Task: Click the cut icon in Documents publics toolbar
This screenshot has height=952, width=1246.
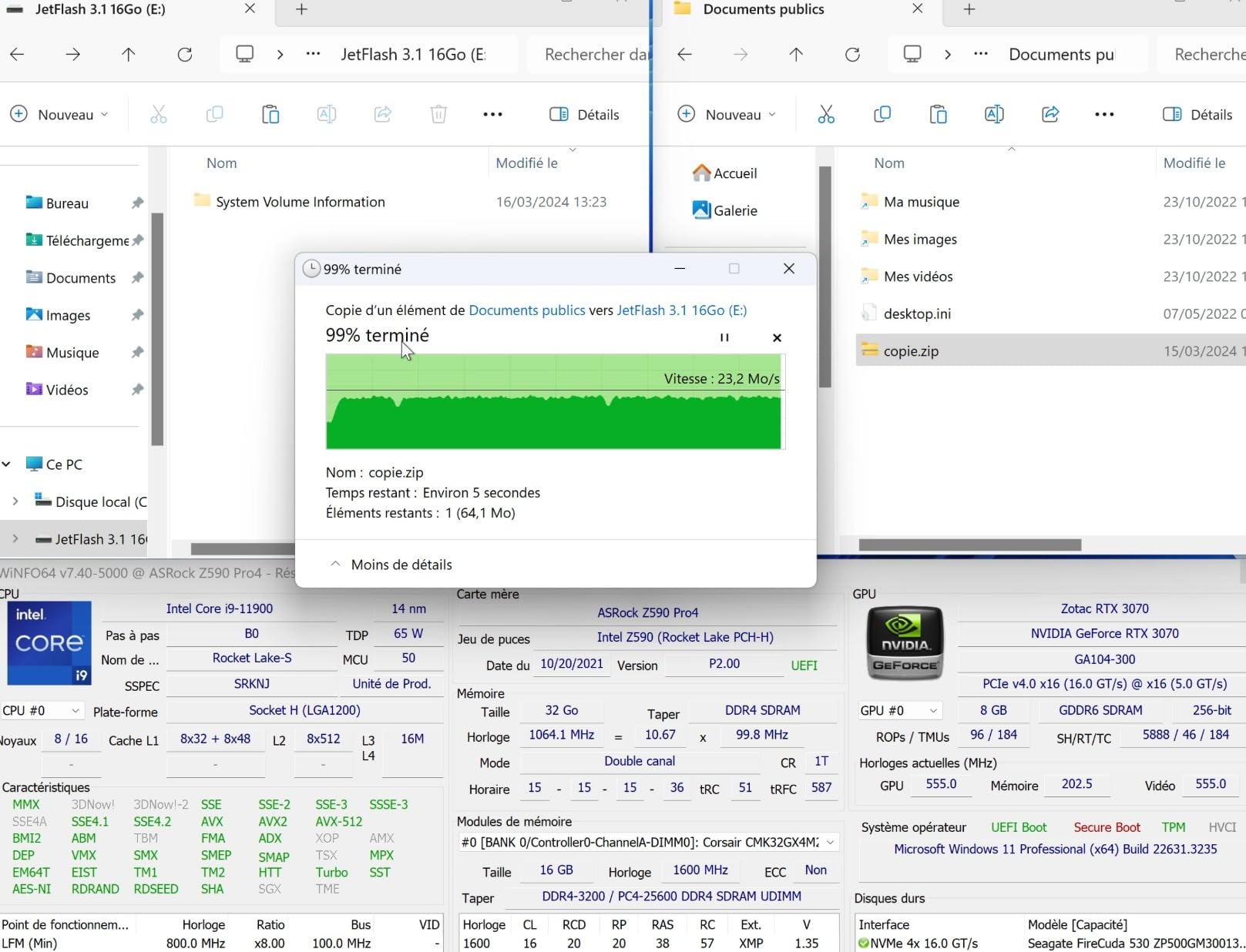Action: click(826, 115)
